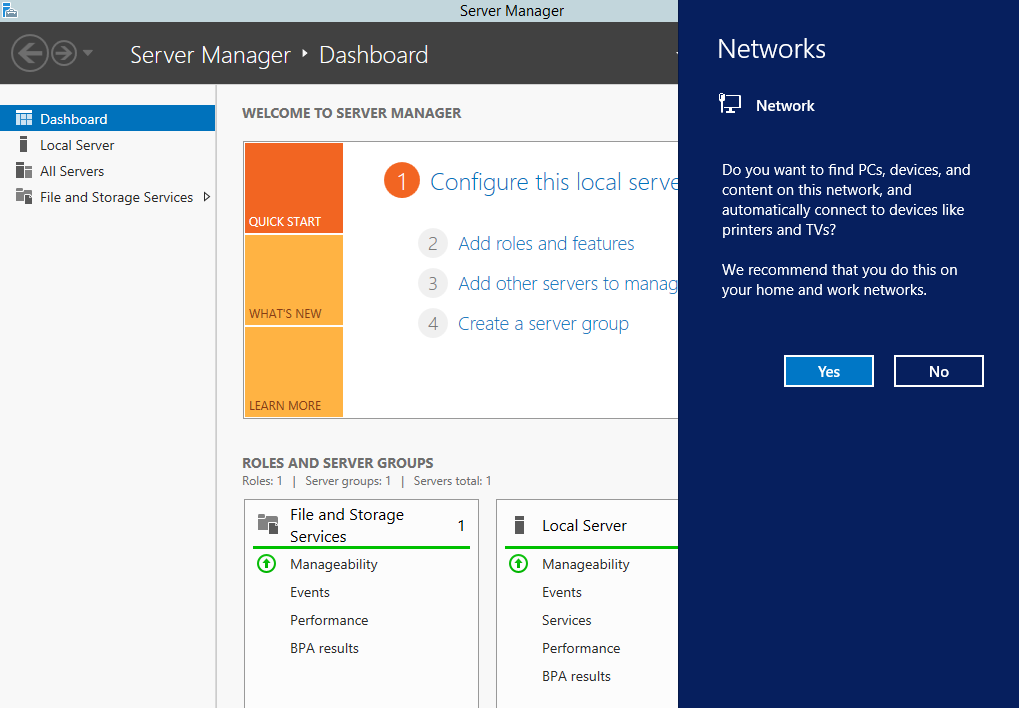Open the Local Server tile header
Viewport: 1019px width, 708px height.
pos(584,525)
